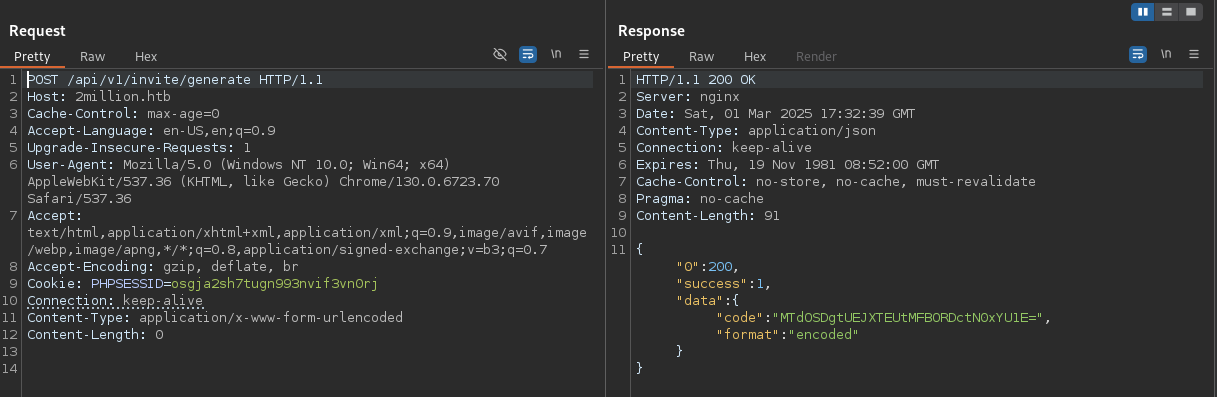Image resolution: width=1217 pixels, height=397 pixels.
Task: Click the "format":"encoded" JSON entry
Action: point(788,334)
